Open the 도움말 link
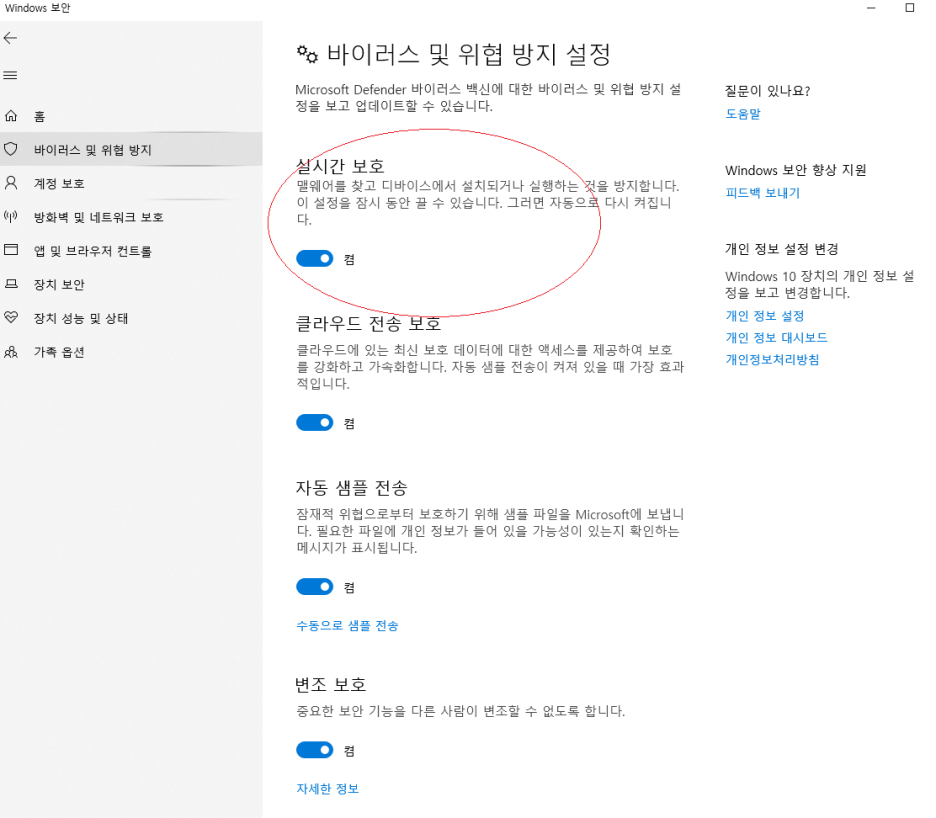The image size is (936, 818). [x=743, y=113]
